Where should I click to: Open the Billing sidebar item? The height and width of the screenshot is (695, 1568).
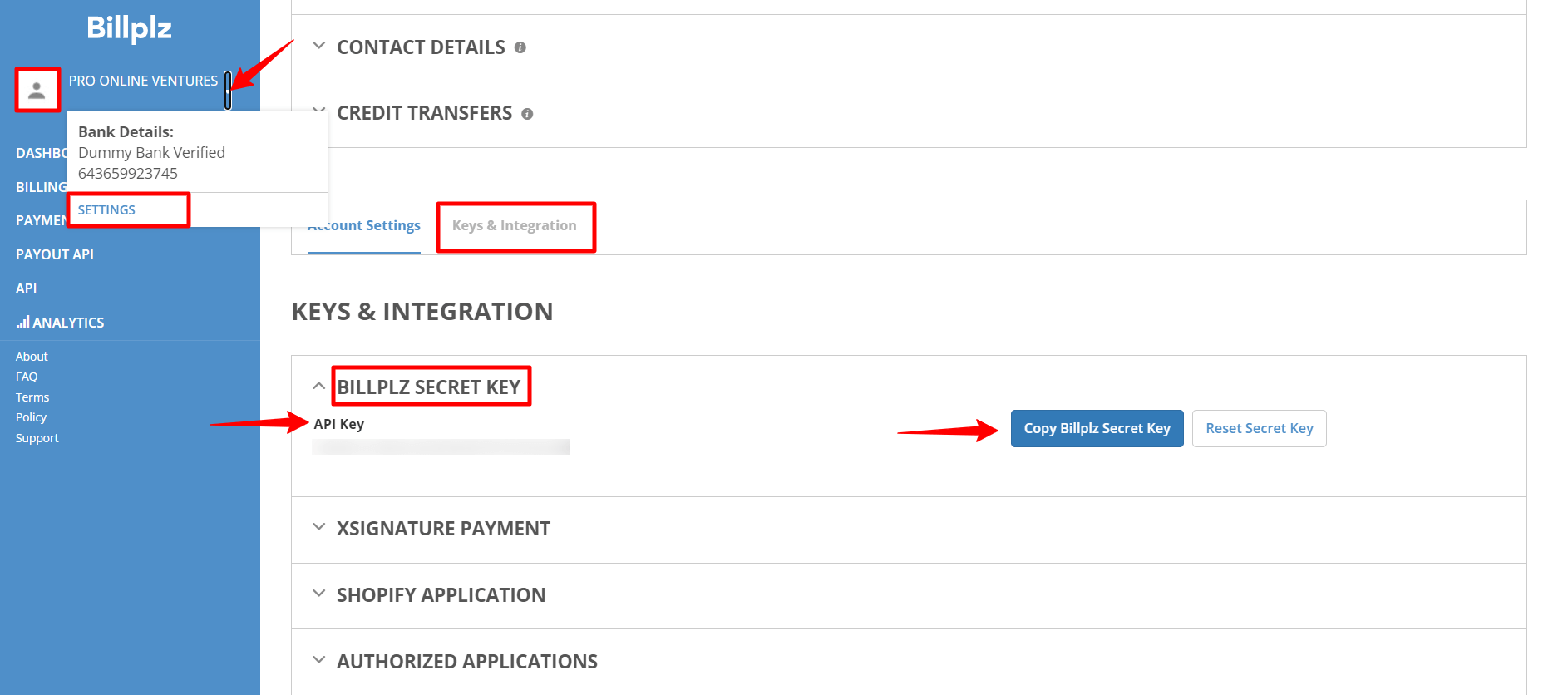(41, 187)
